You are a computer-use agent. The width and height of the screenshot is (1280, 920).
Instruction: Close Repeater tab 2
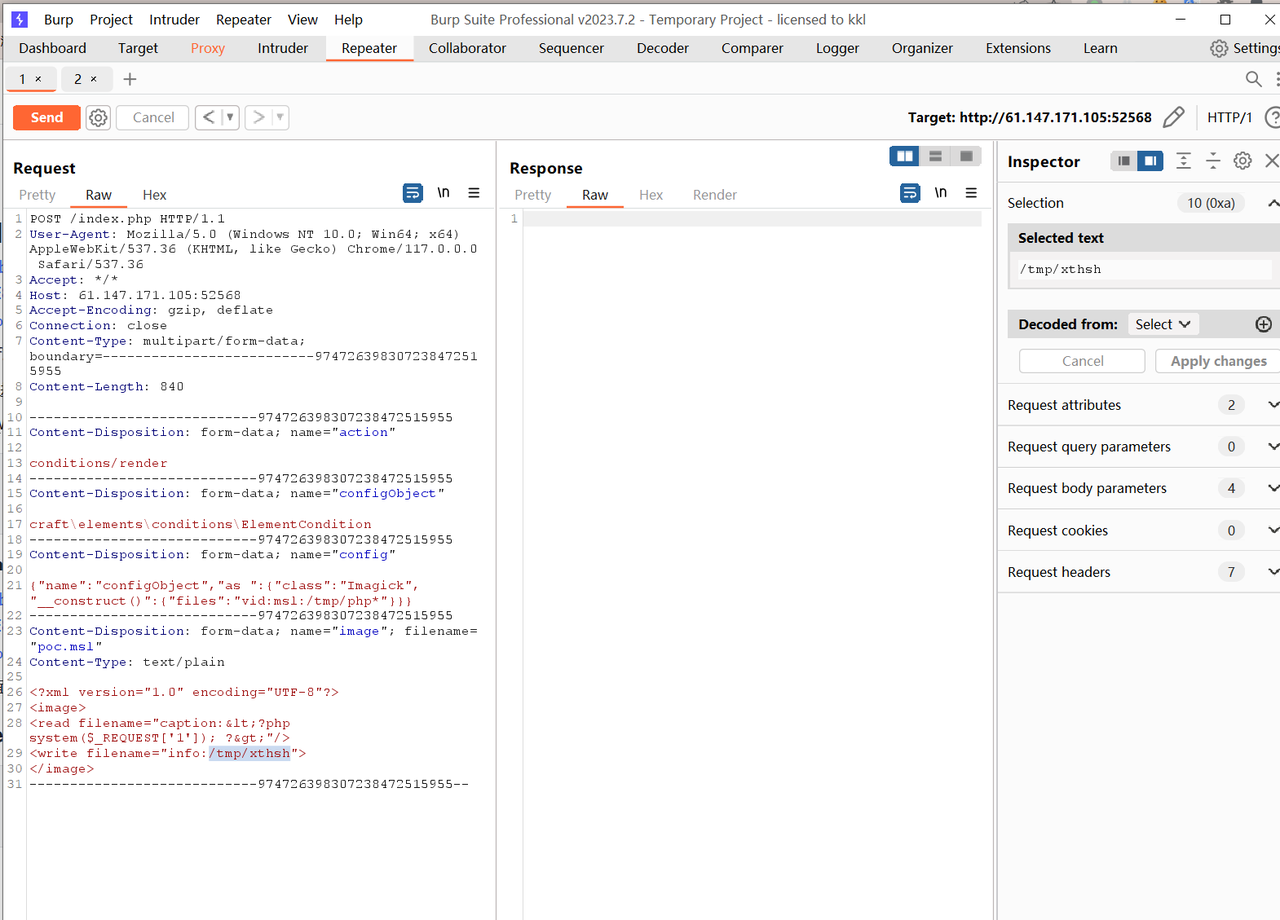(x=94, y=79)
